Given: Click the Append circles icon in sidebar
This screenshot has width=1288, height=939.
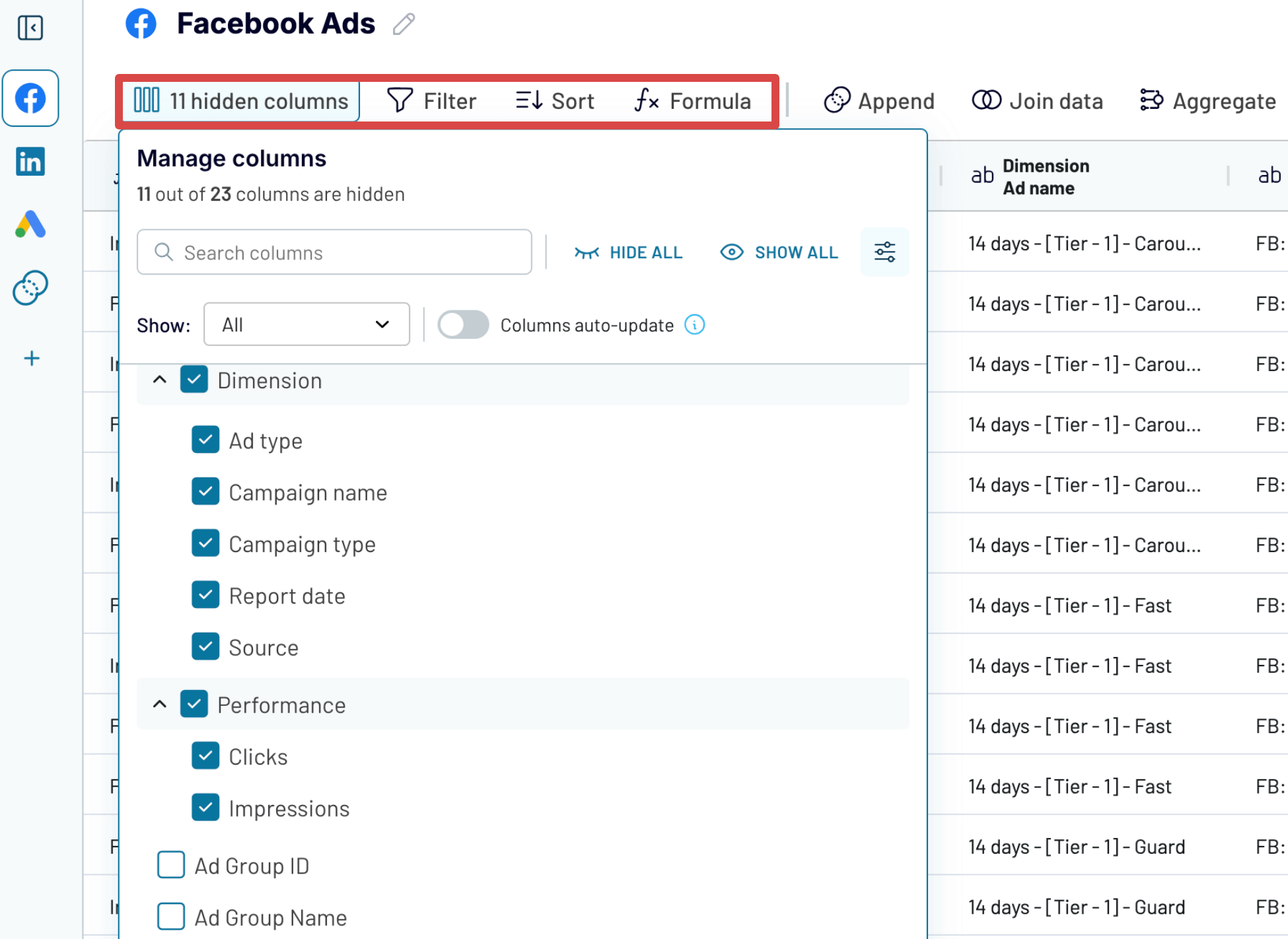Looking at the screenshot, I should coord(30,288).
